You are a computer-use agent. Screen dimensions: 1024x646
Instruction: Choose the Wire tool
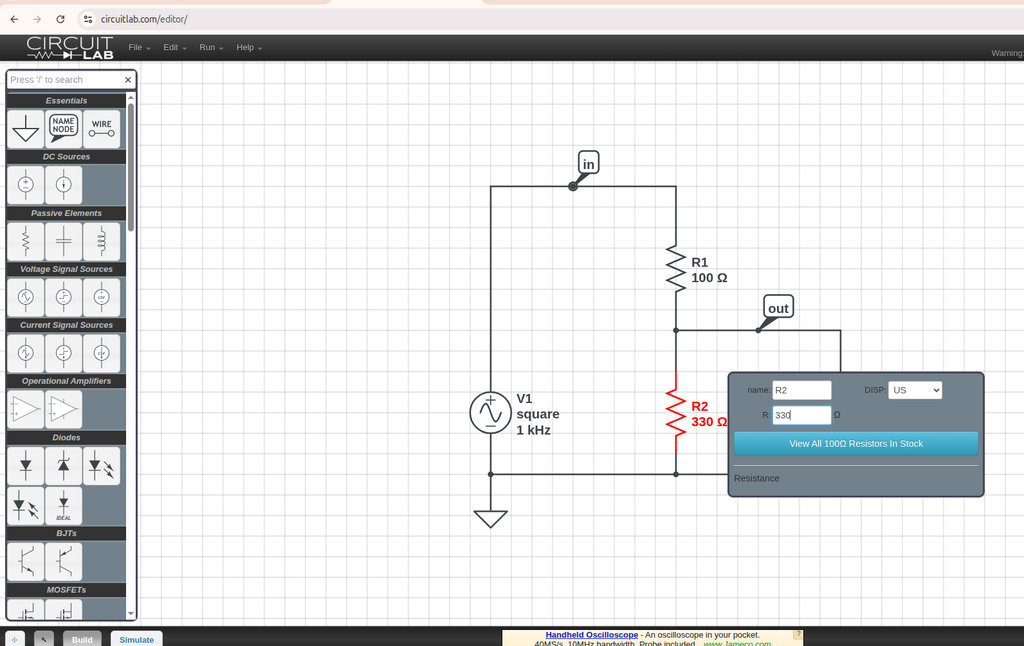pyautogui.click(x=101, y=129)
